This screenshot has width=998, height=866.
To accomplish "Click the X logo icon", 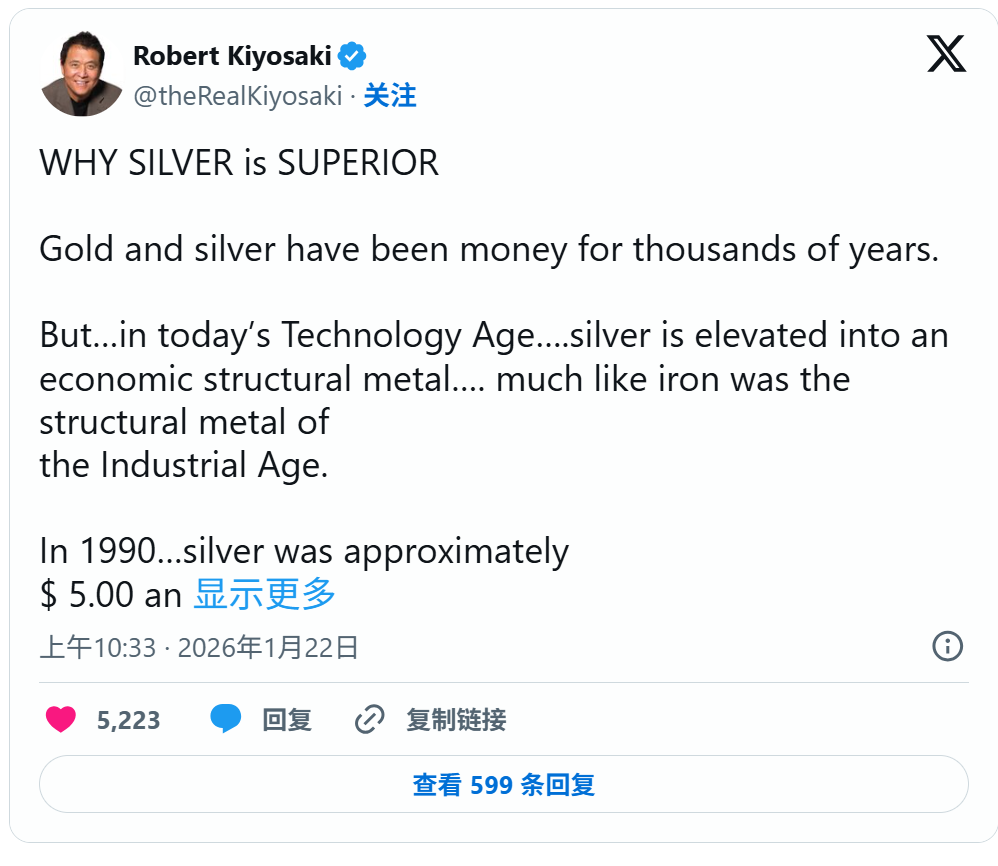I will pyautogui.click(x=945, y=53).
